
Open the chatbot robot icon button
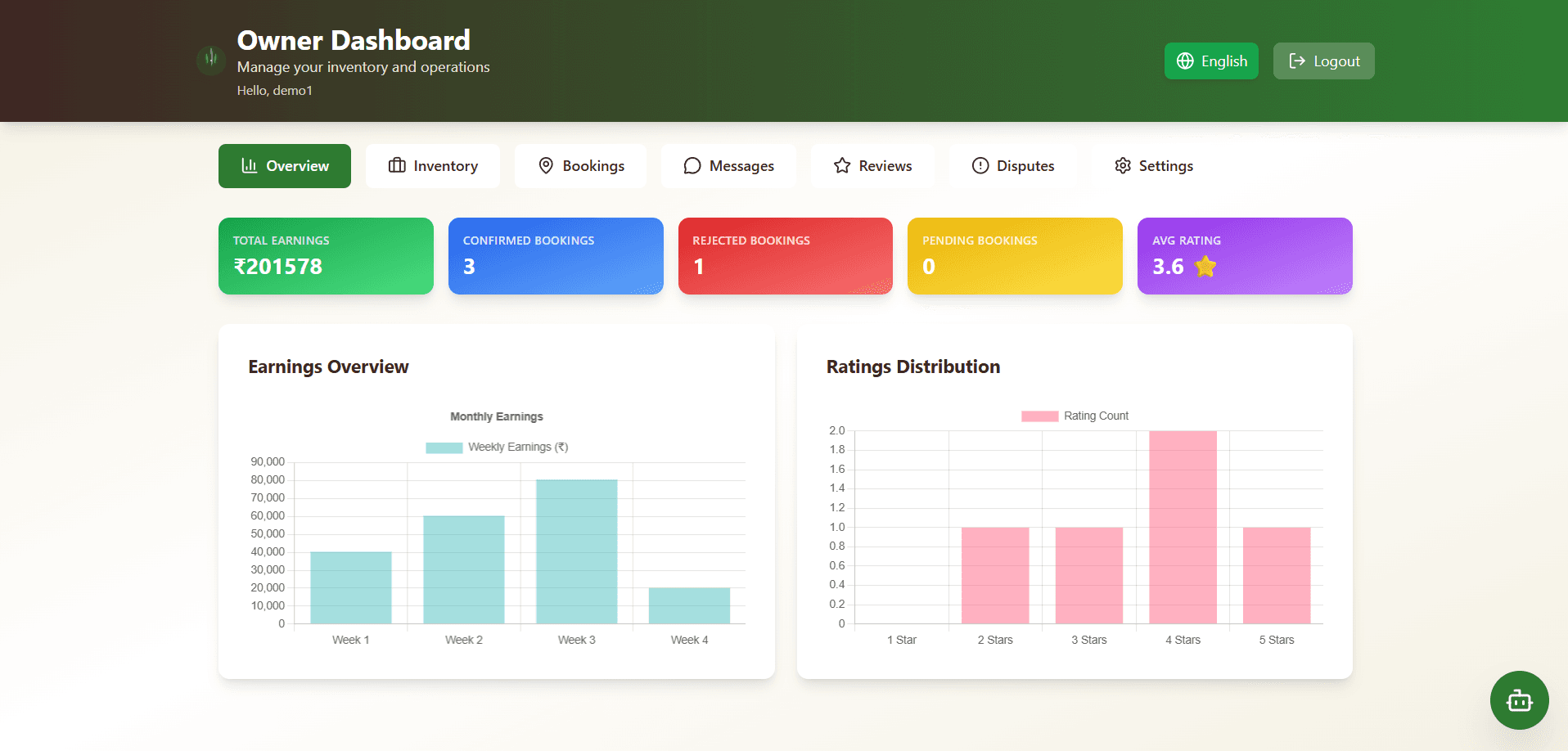(x=1519, y=700)
